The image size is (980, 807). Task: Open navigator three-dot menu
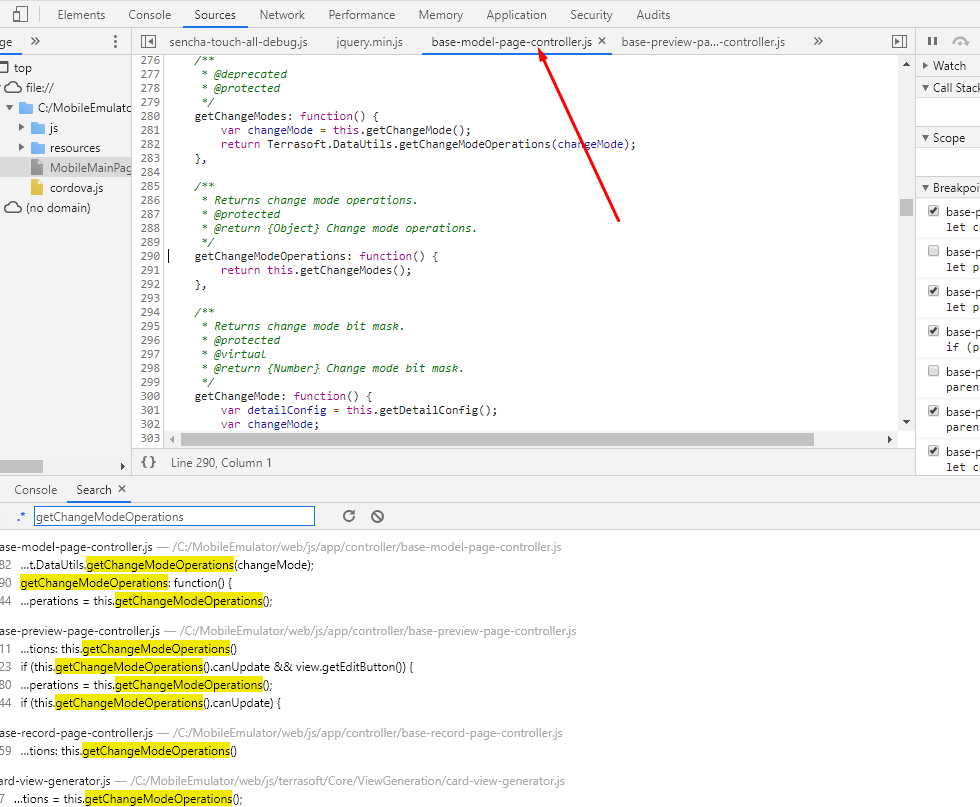115,41
